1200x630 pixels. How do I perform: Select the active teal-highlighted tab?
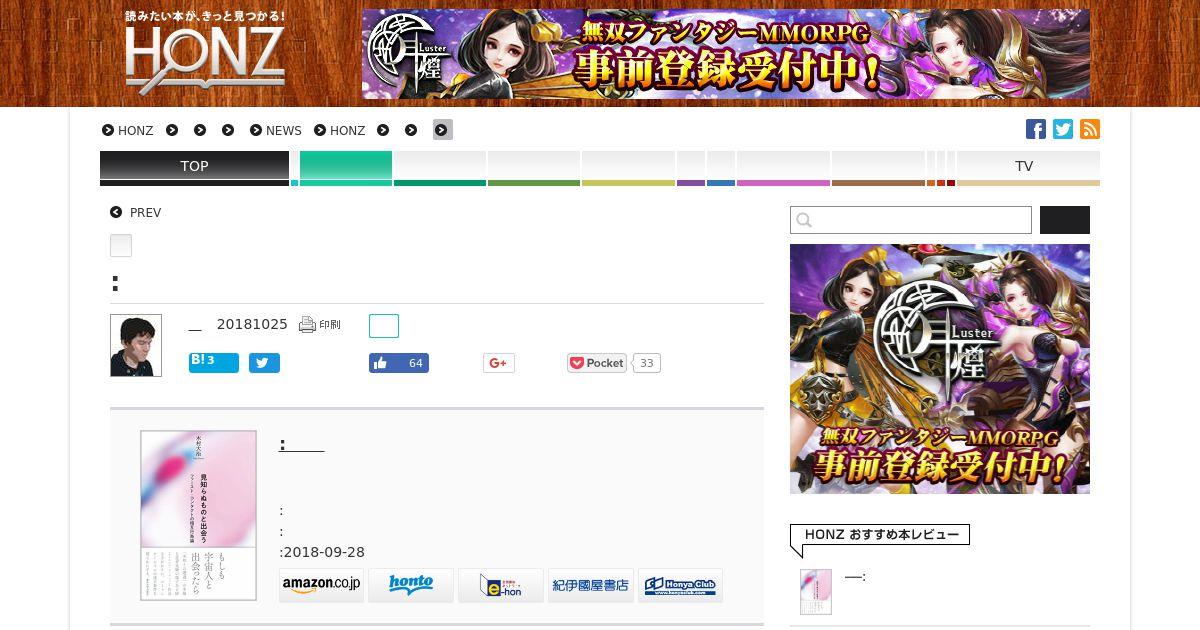(x=346, y=168)
